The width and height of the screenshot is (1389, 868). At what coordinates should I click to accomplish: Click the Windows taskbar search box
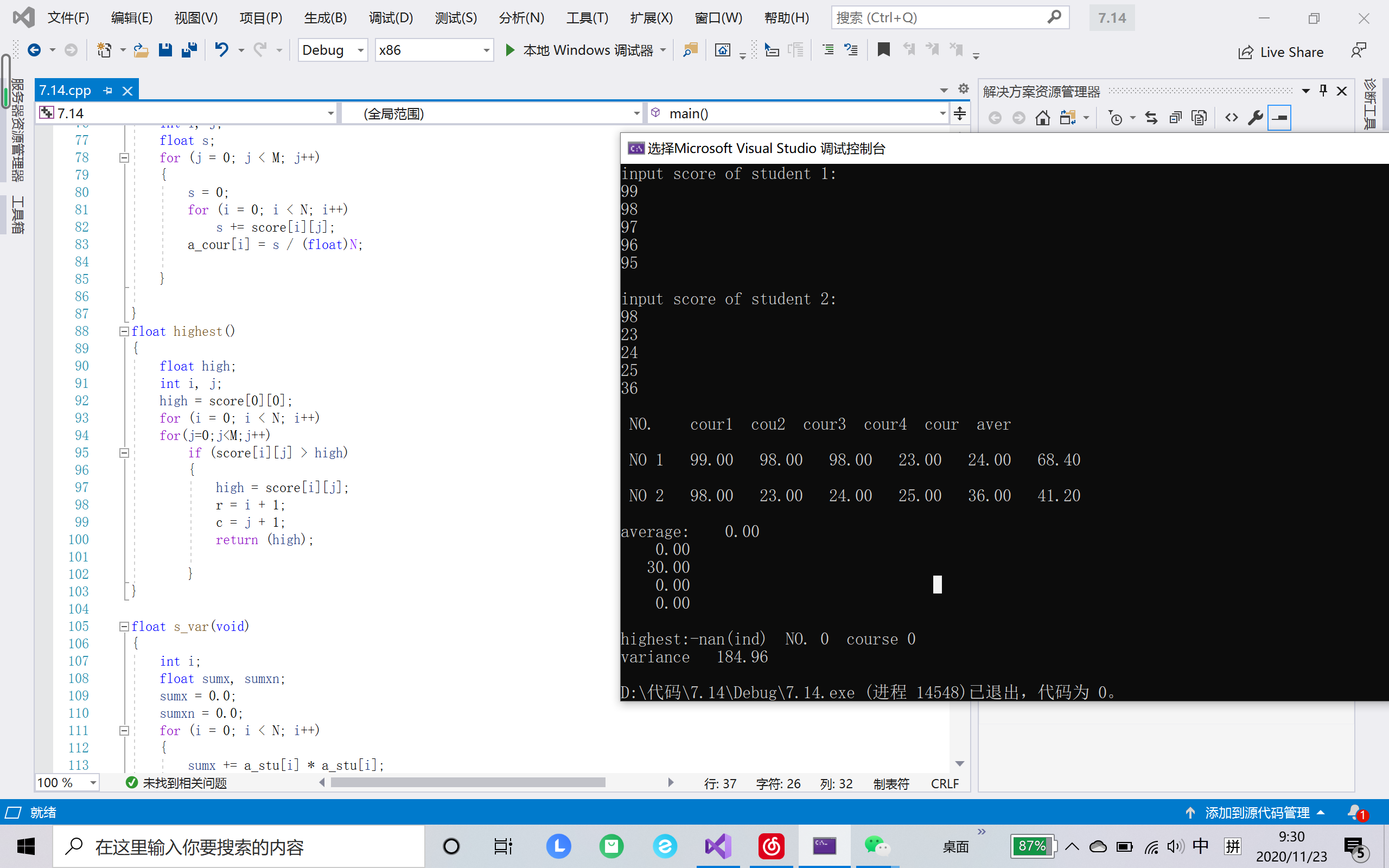(x=239, y=847)
